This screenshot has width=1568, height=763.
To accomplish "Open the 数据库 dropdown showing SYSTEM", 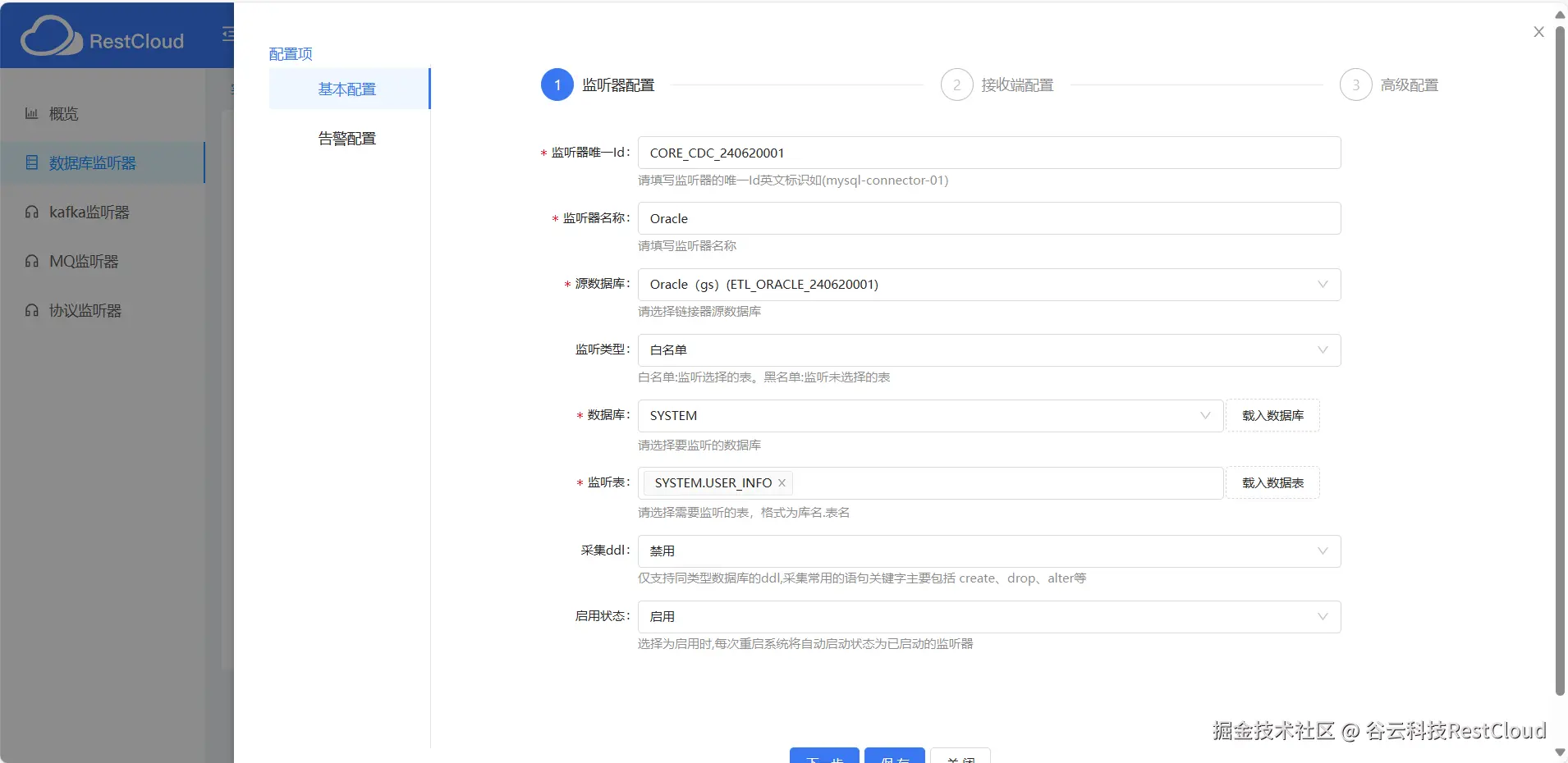I will click(x=930, y=416).
